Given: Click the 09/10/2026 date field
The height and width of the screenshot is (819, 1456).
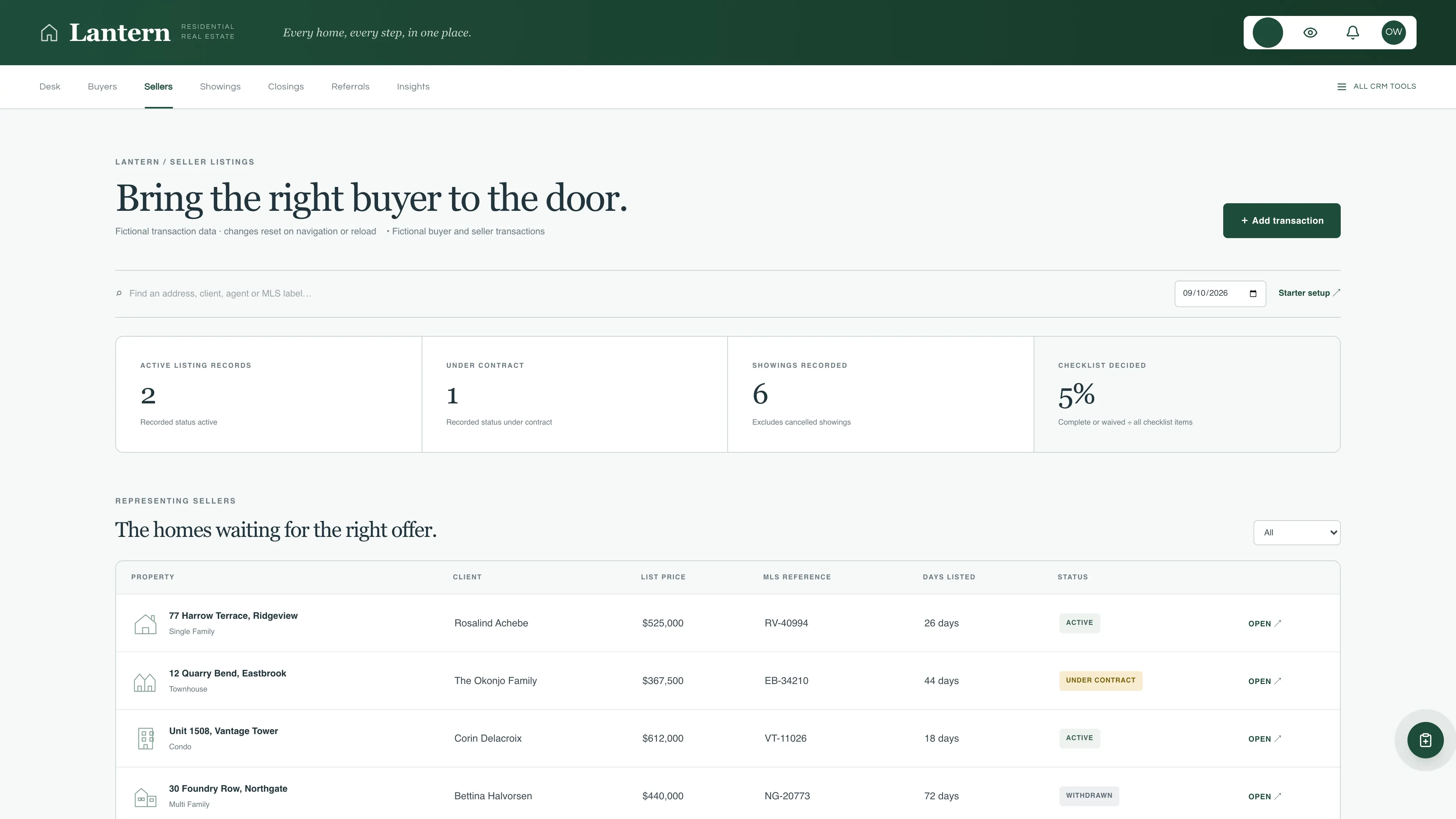Looking at the screenshot, I should tap(1220, 293).
